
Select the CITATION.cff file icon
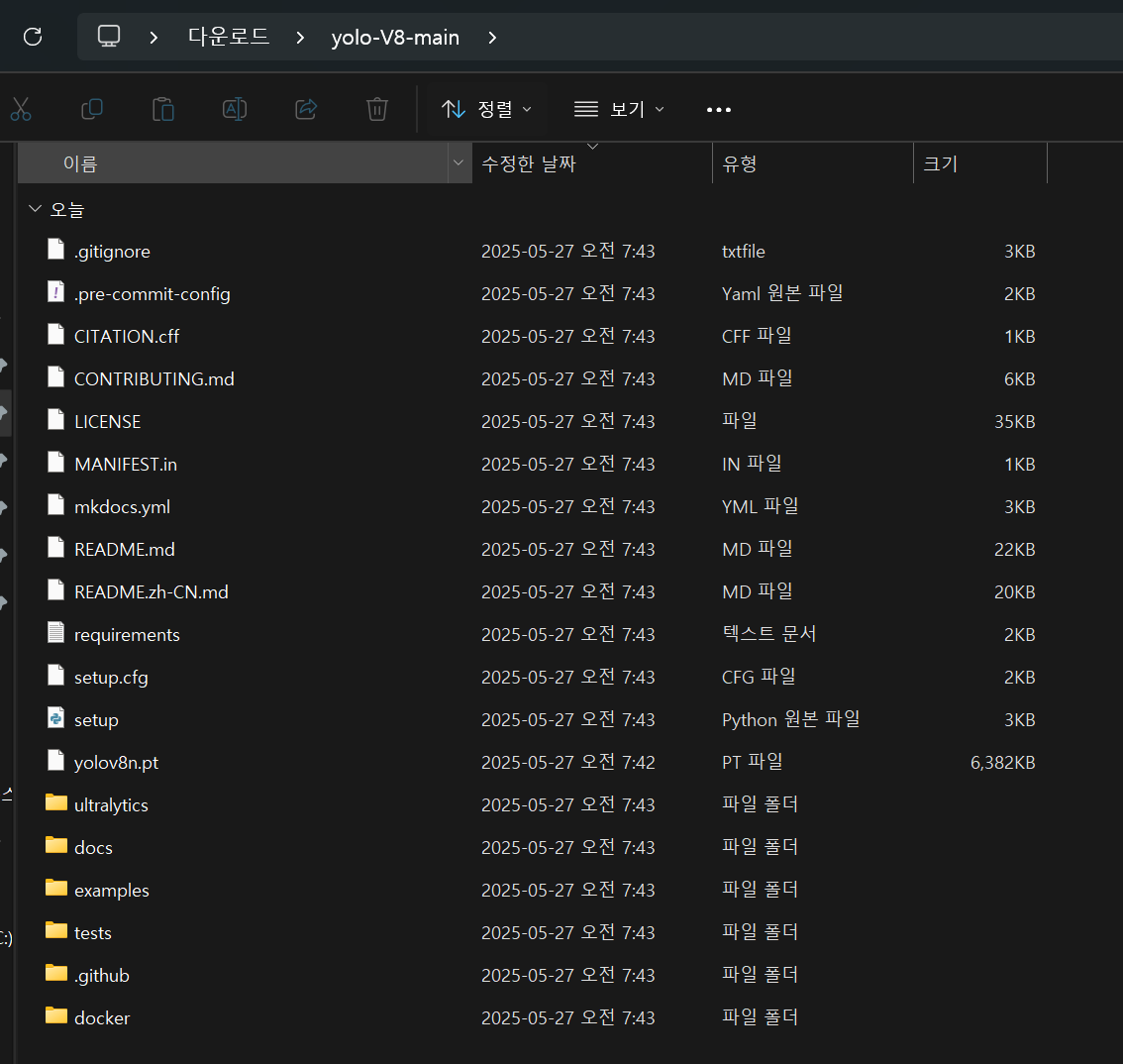[55, 335]
